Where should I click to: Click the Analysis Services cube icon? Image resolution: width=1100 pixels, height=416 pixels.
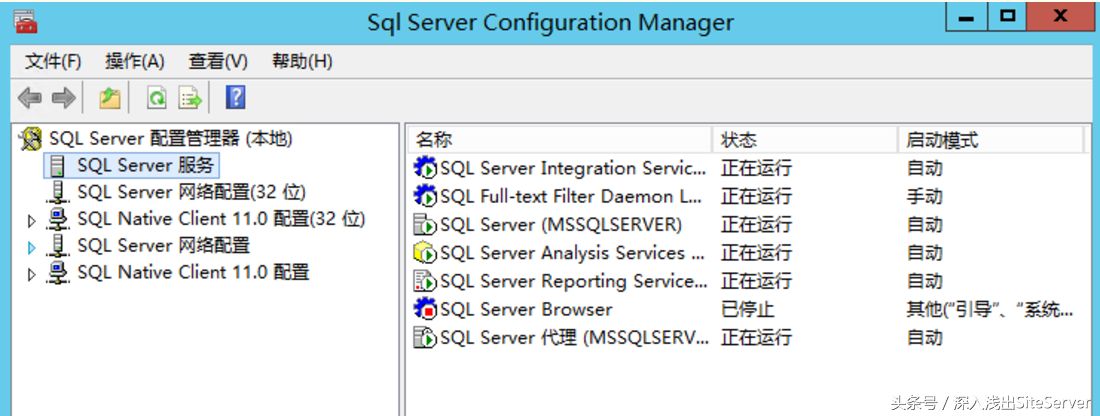[425, 253]
